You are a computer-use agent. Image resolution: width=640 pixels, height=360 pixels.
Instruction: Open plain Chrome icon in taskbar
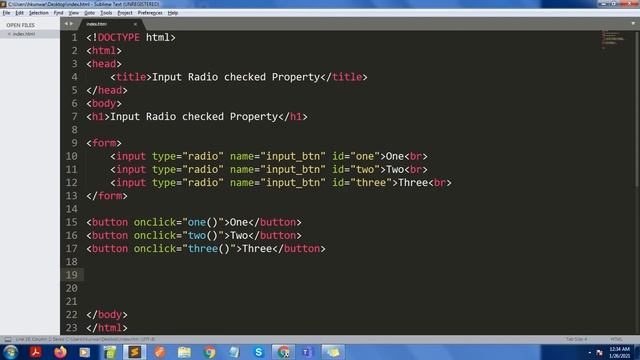[209, 352]
